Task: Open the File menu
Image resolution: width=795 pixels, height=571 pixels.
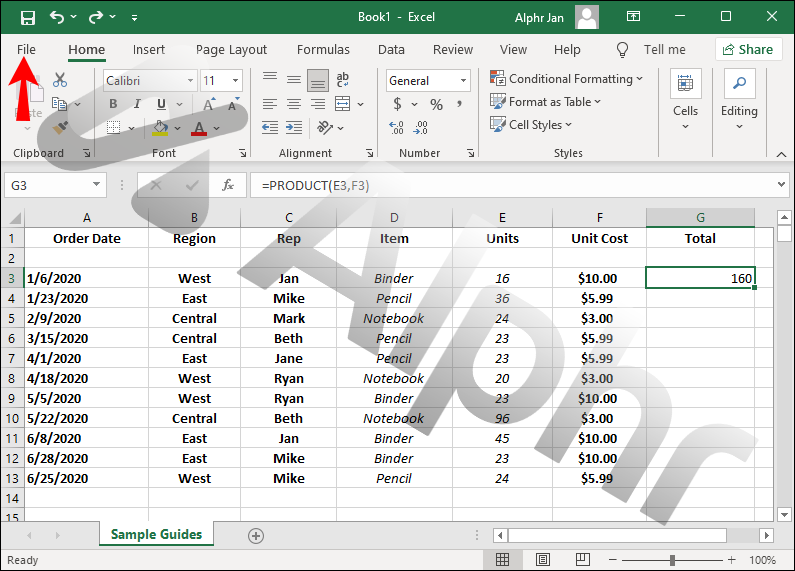Action: point(26,50)
